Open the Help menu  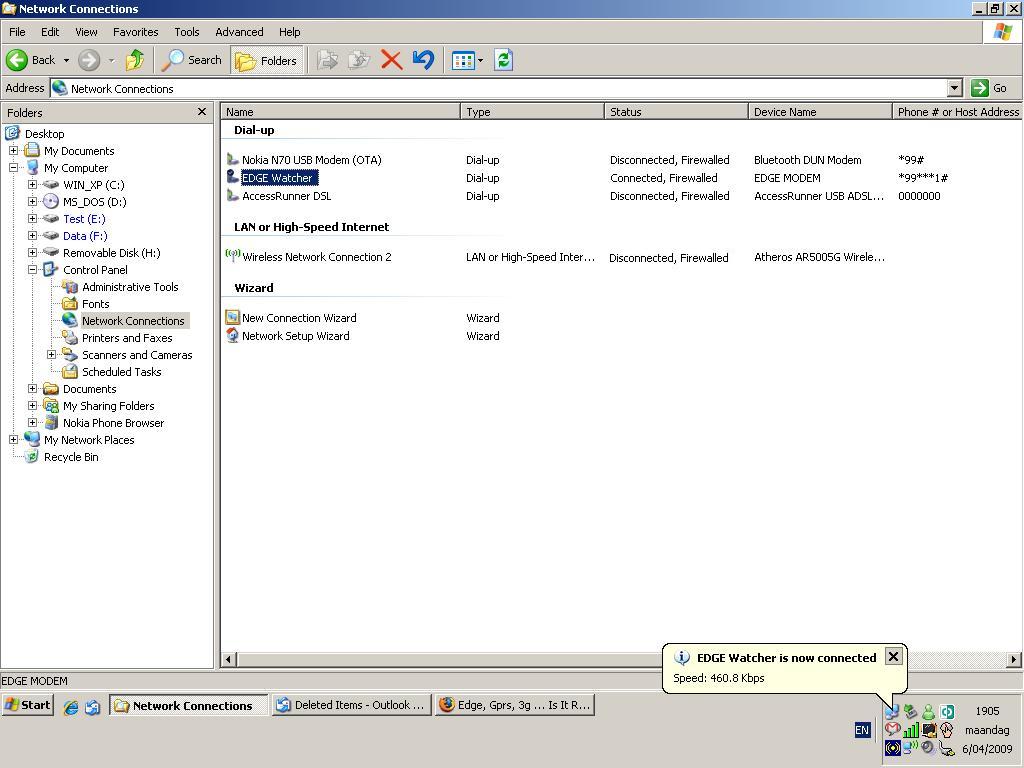point(289,32)
